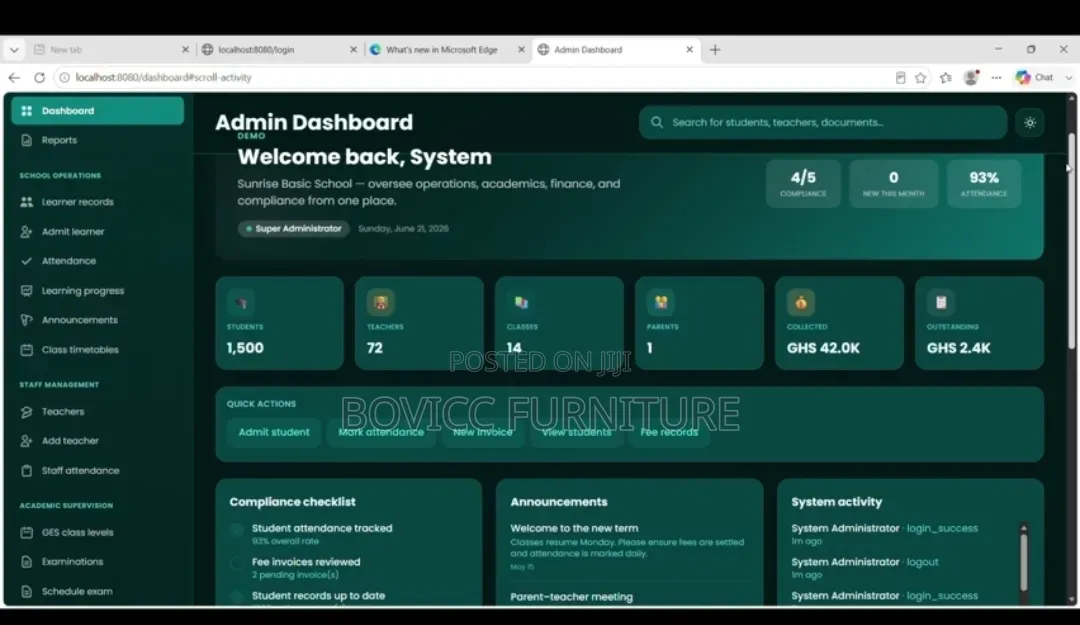Viewport: 1080px width, 625px height.
Task: Open the Copilot Chat button
Action: click(x=1035, y=78)
